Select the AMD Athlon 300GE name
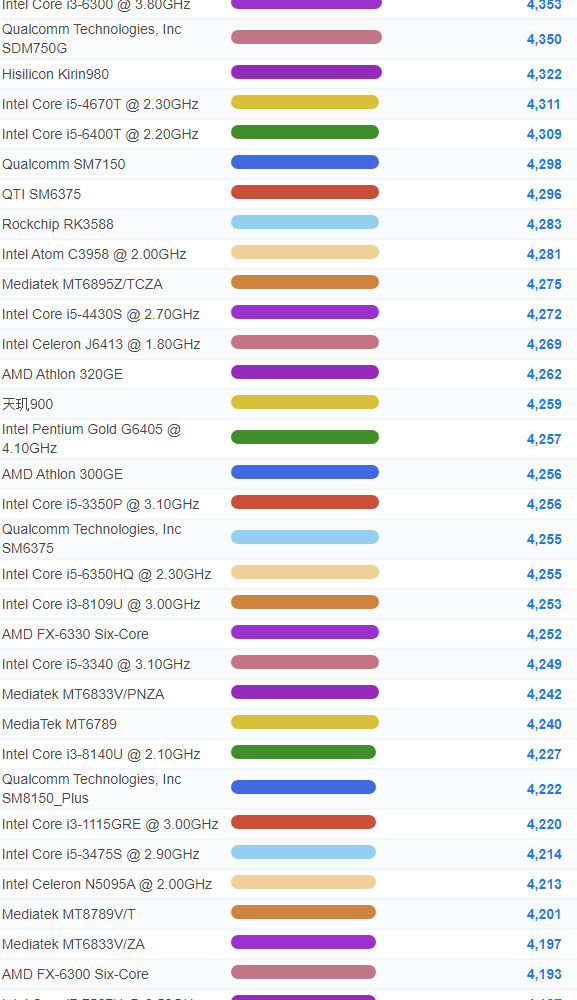577x1000 pixels. (x=62, y=474)
